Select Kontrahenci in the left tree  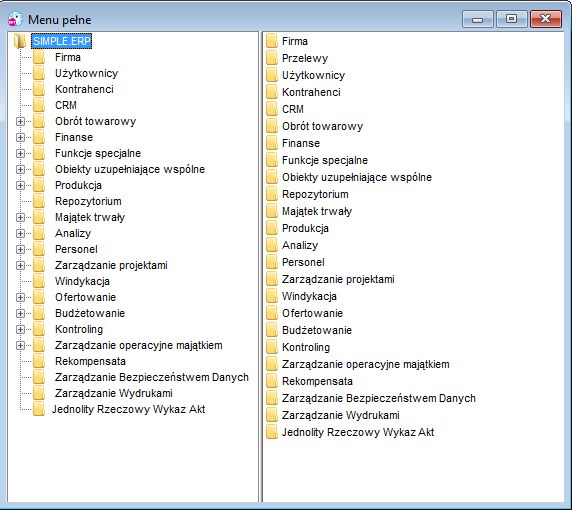84,89
